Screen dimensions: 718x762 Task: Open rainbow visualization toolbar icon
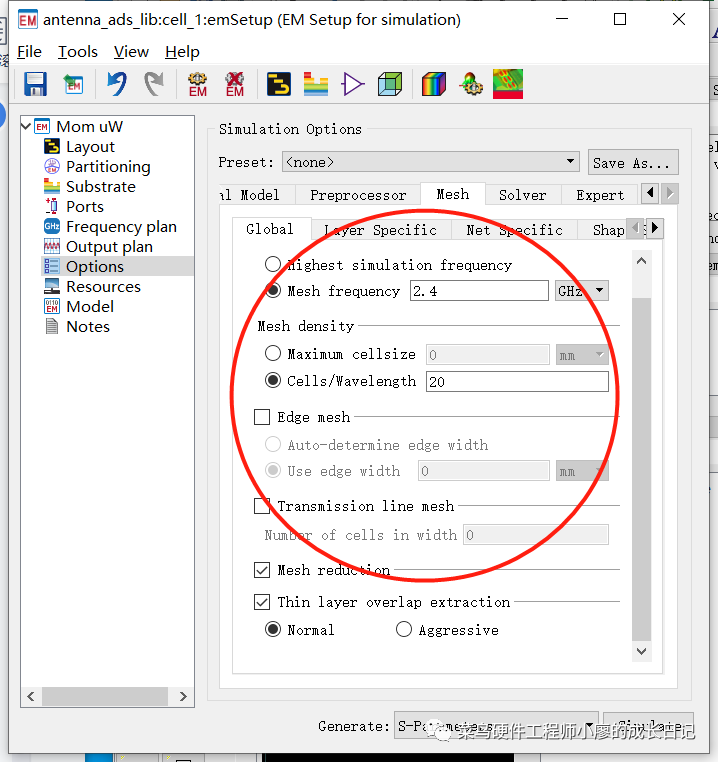coord(434,84)
